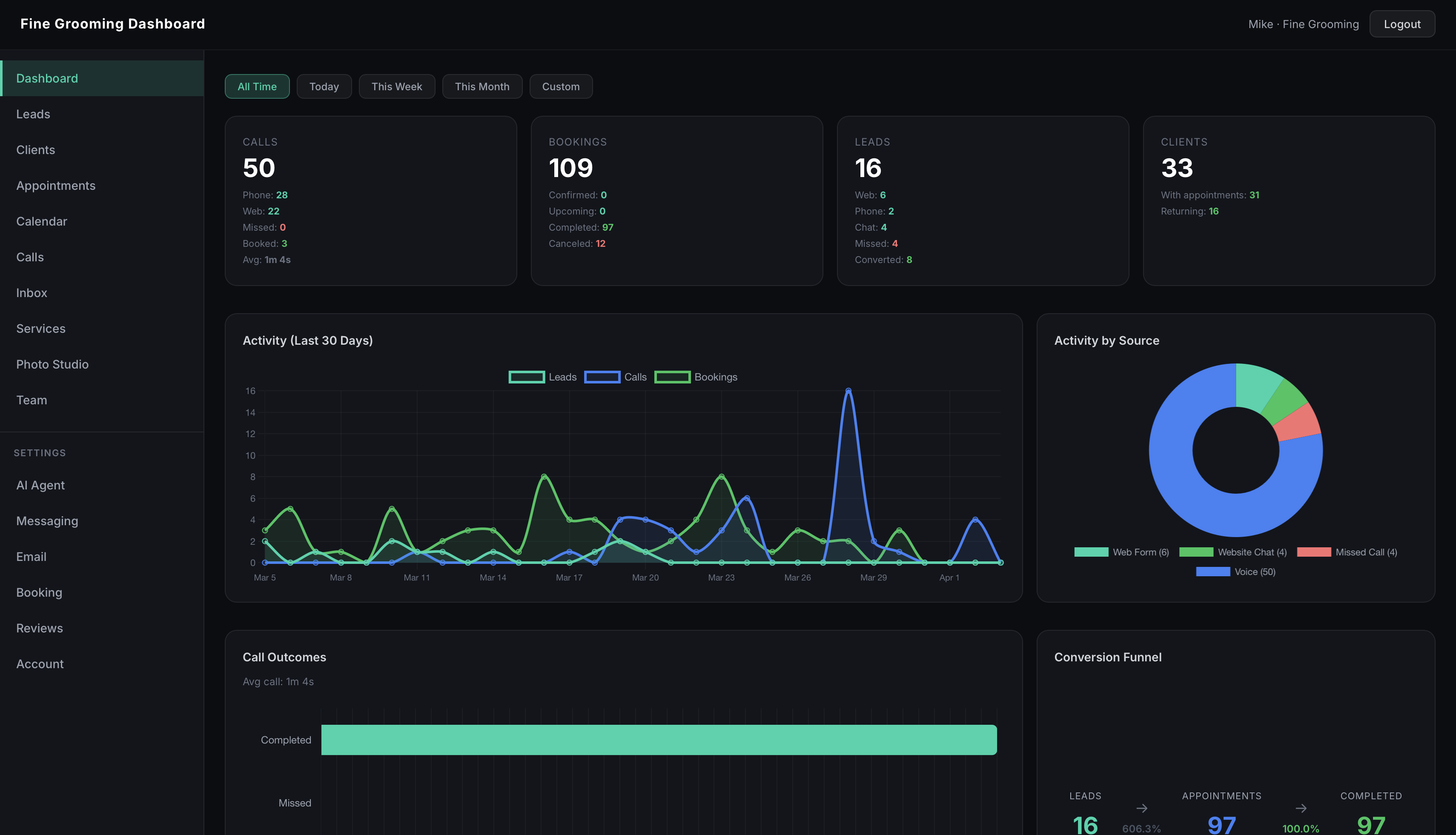Open the Leads section in the sidebar
This screenshot has width=1456, height=835.
33,114
